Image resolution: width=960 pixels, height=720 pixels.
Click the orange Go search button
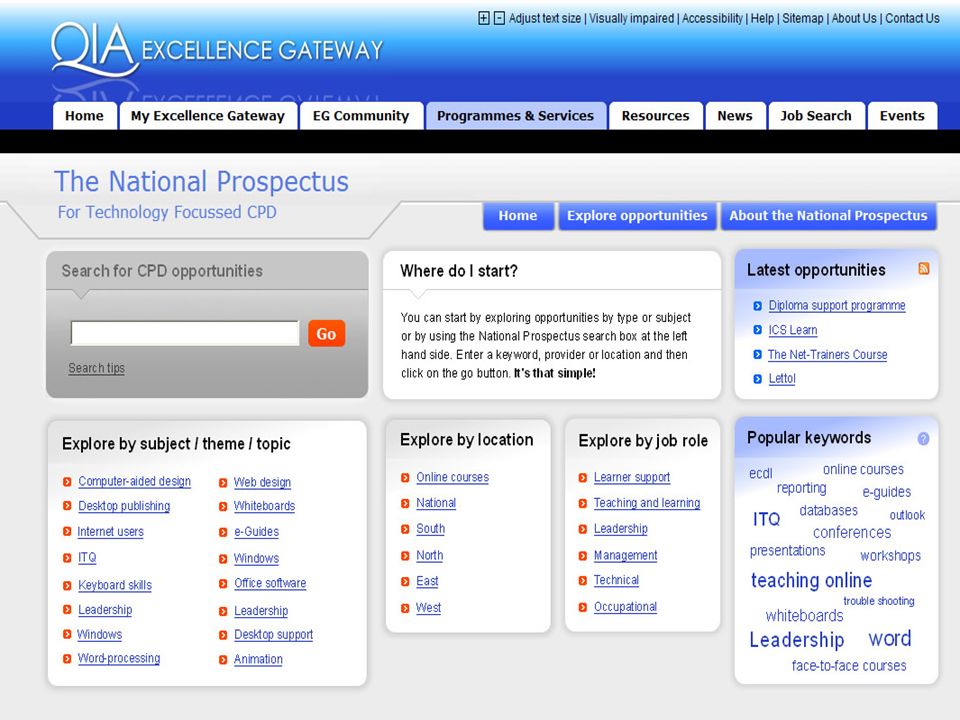click(x=326, y=334)
